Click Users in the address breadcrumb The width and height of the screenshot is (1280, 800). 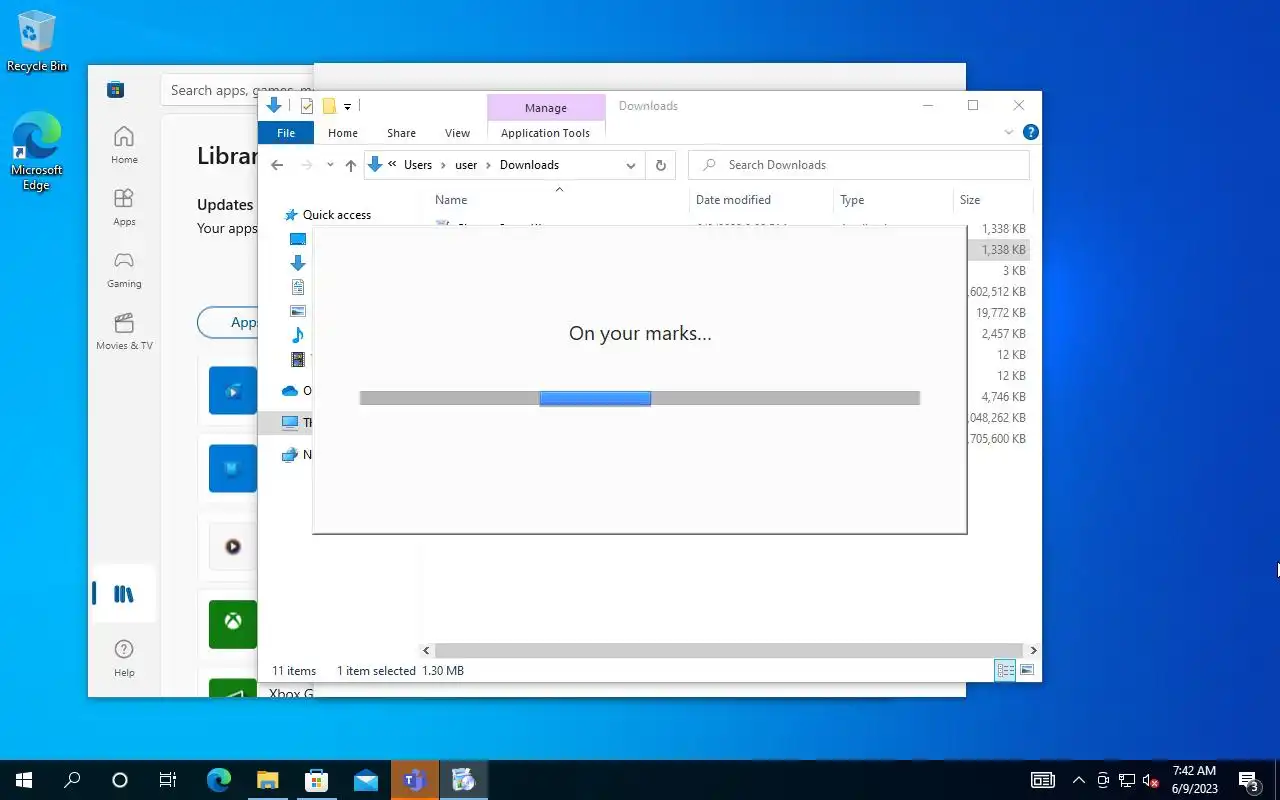[x=418, y=165]
